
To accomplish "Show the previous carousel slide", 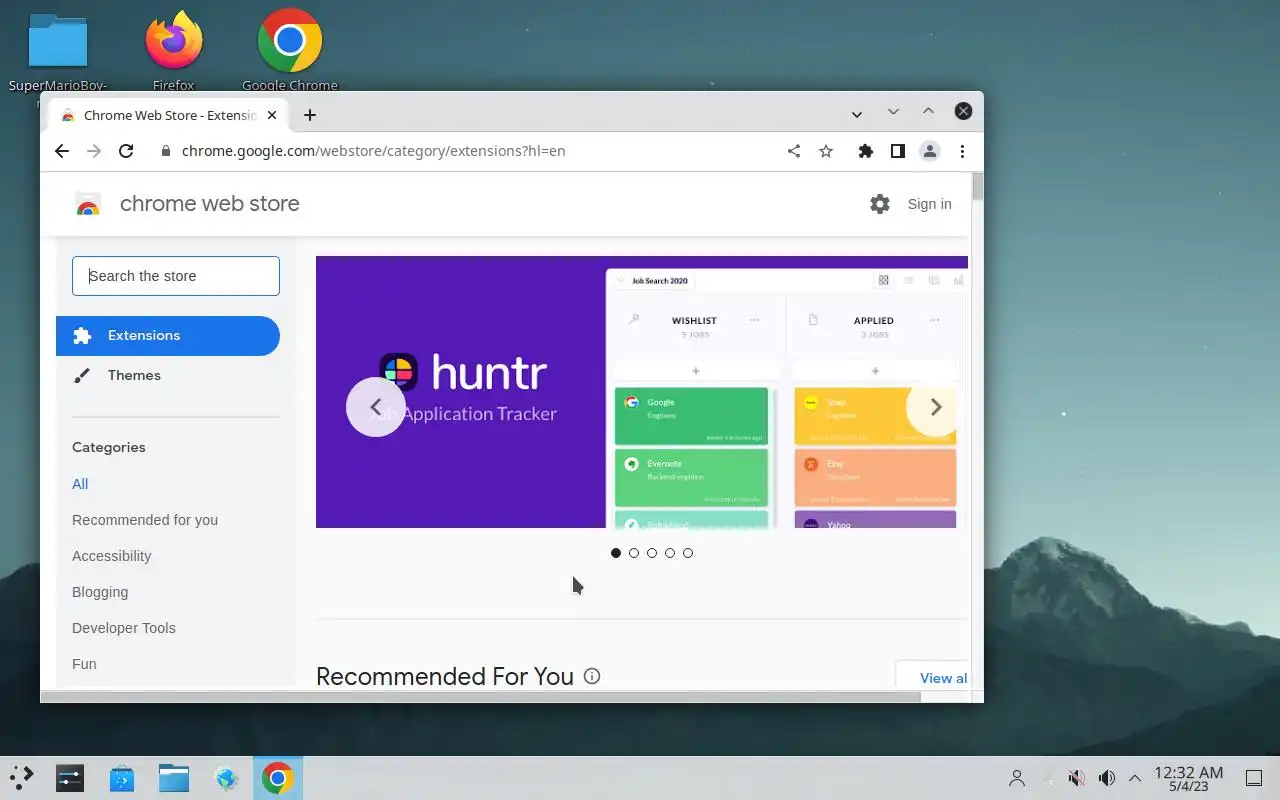I will (x=376, y=407).
